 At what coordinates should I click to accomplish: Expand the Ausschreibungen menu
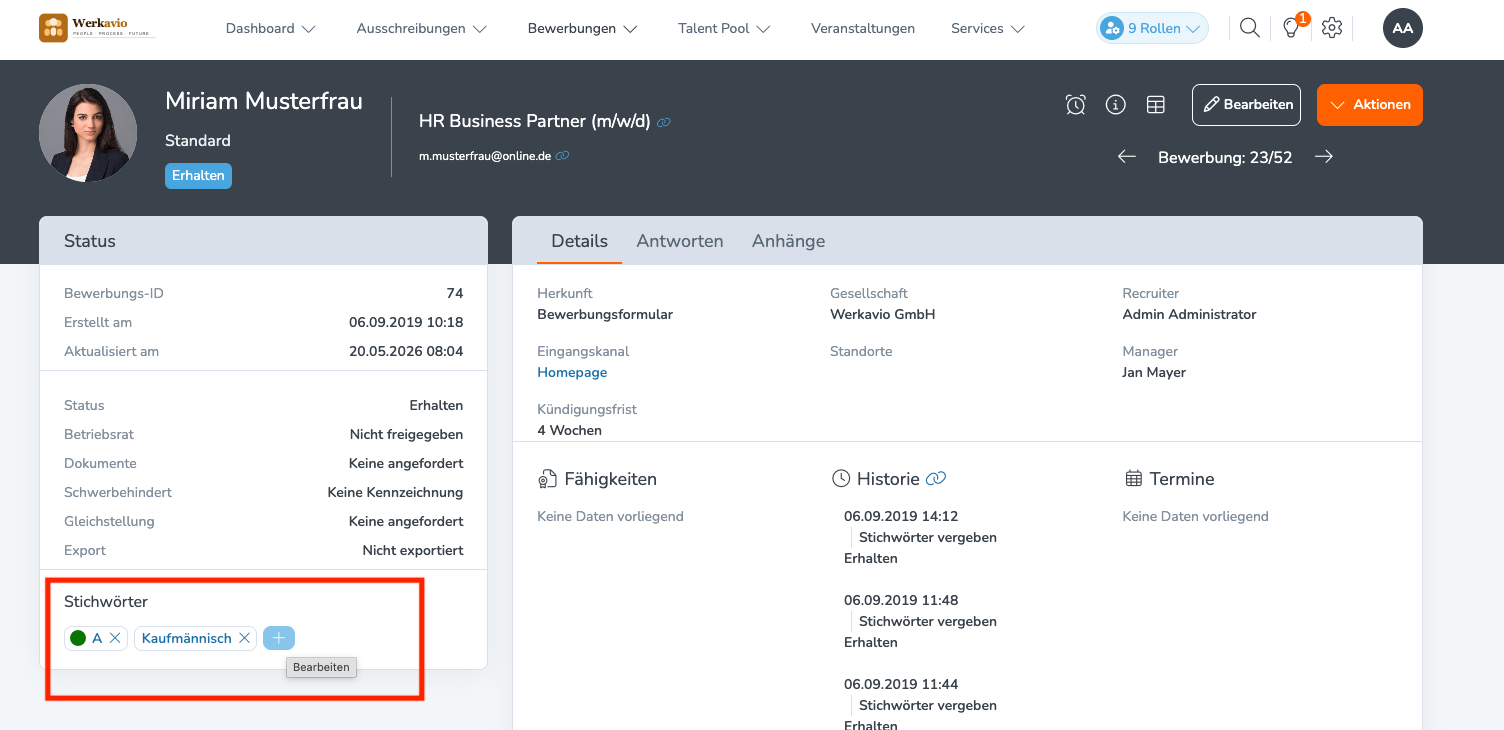click(x=421, y=28)
